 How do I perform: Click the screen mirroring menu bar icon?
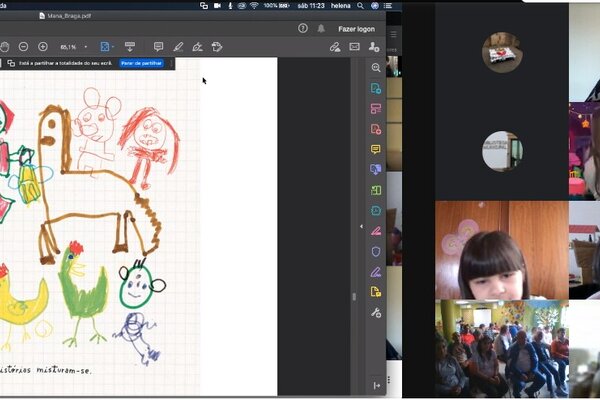click(204, 5)
